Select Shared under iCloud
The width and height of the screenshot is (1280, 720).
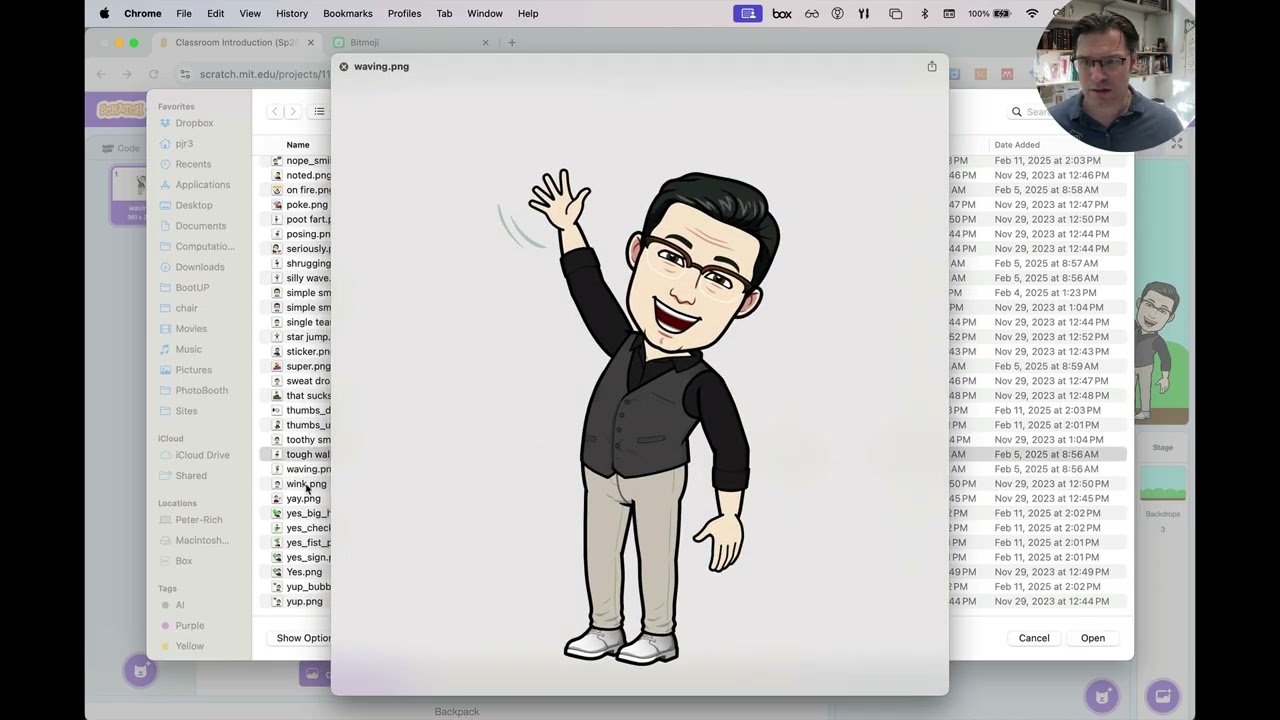click(x=191, y=476)
